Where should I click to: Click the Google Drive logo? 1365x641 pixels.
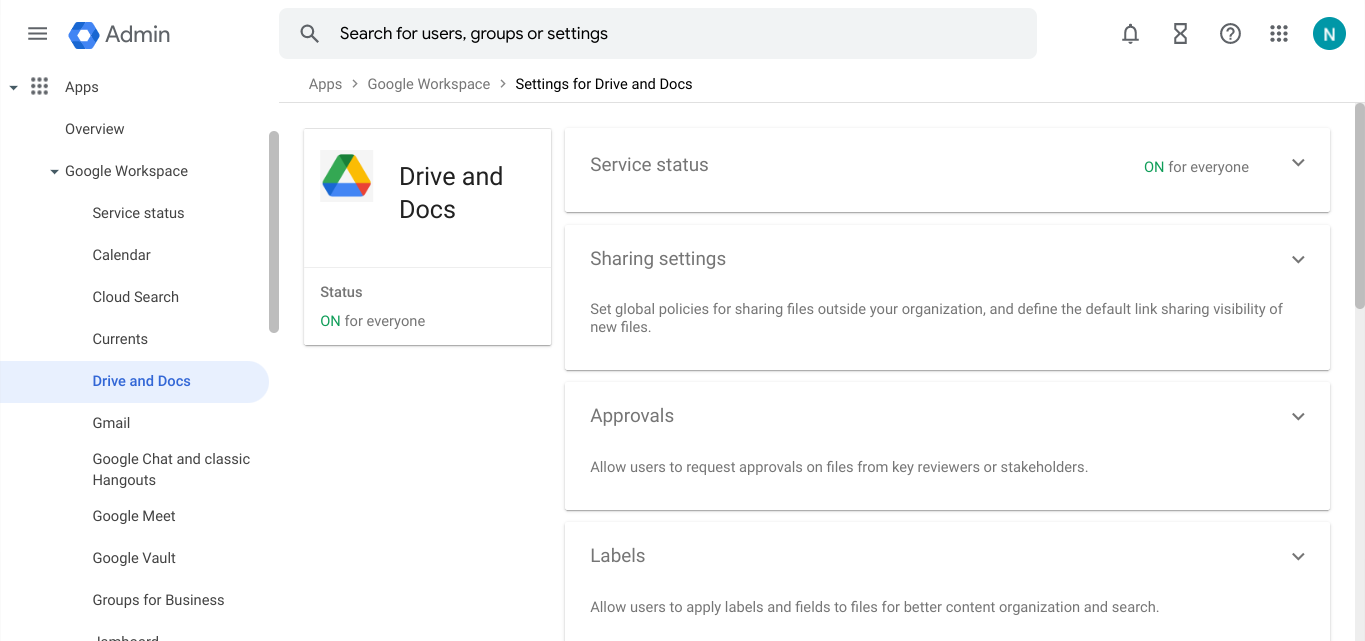point(346,176)
